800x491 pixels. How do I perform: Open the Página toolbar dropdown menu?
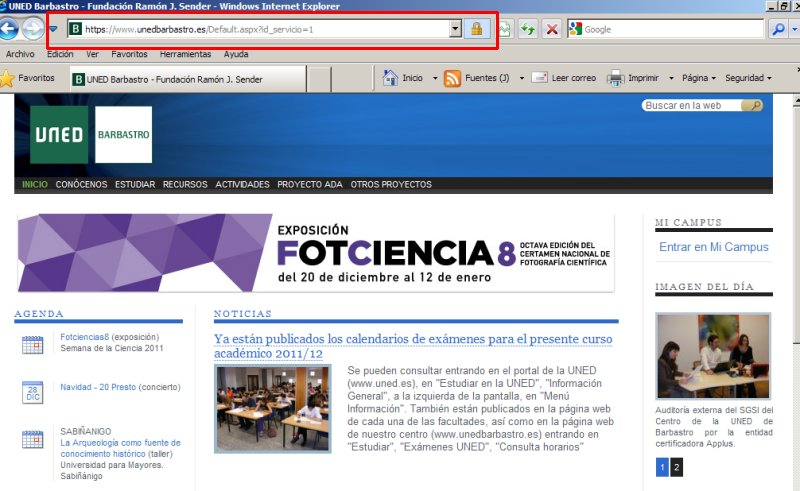pos(699,77)
